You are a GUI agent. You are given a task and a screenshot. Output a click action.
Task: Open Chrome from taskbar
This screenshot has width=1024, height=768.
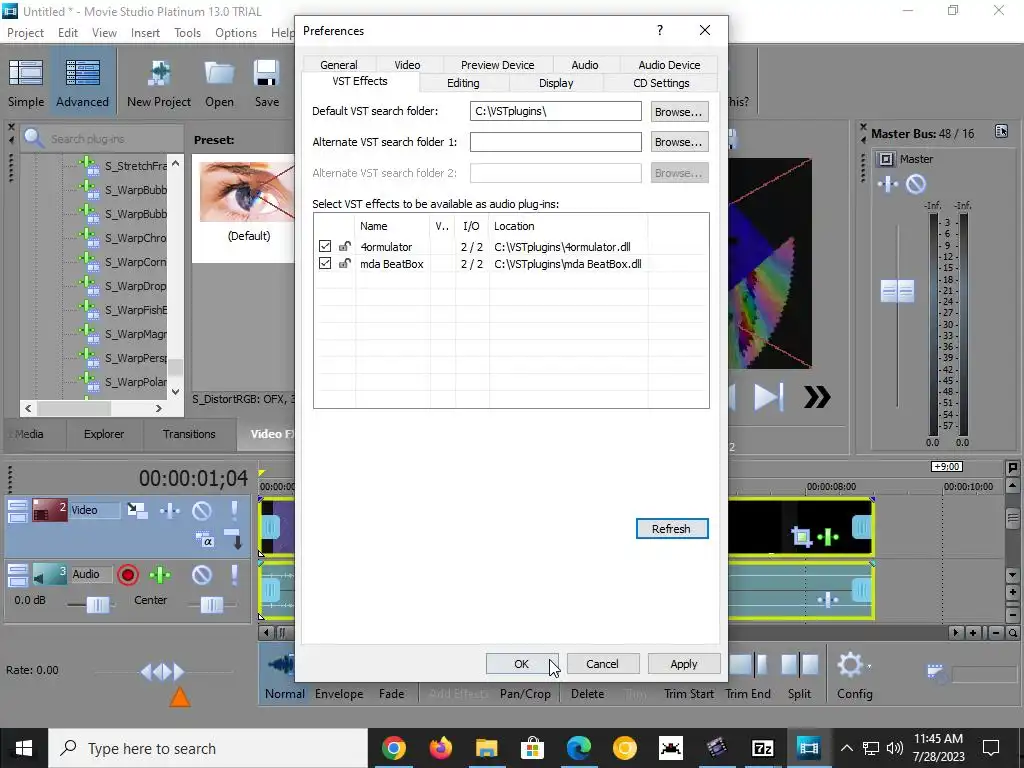click(394, 748)
